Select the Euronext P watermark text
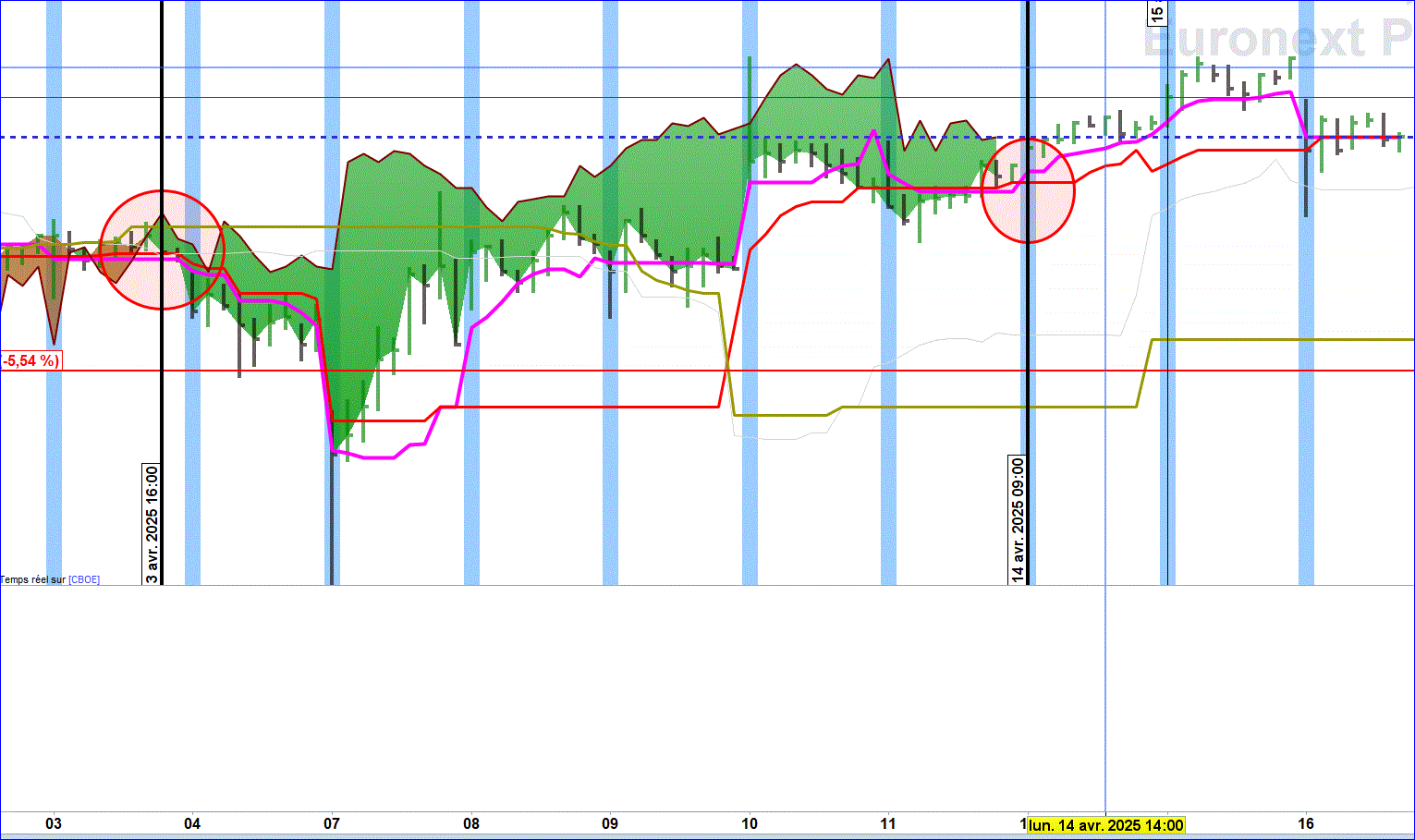 (1279, 40)
